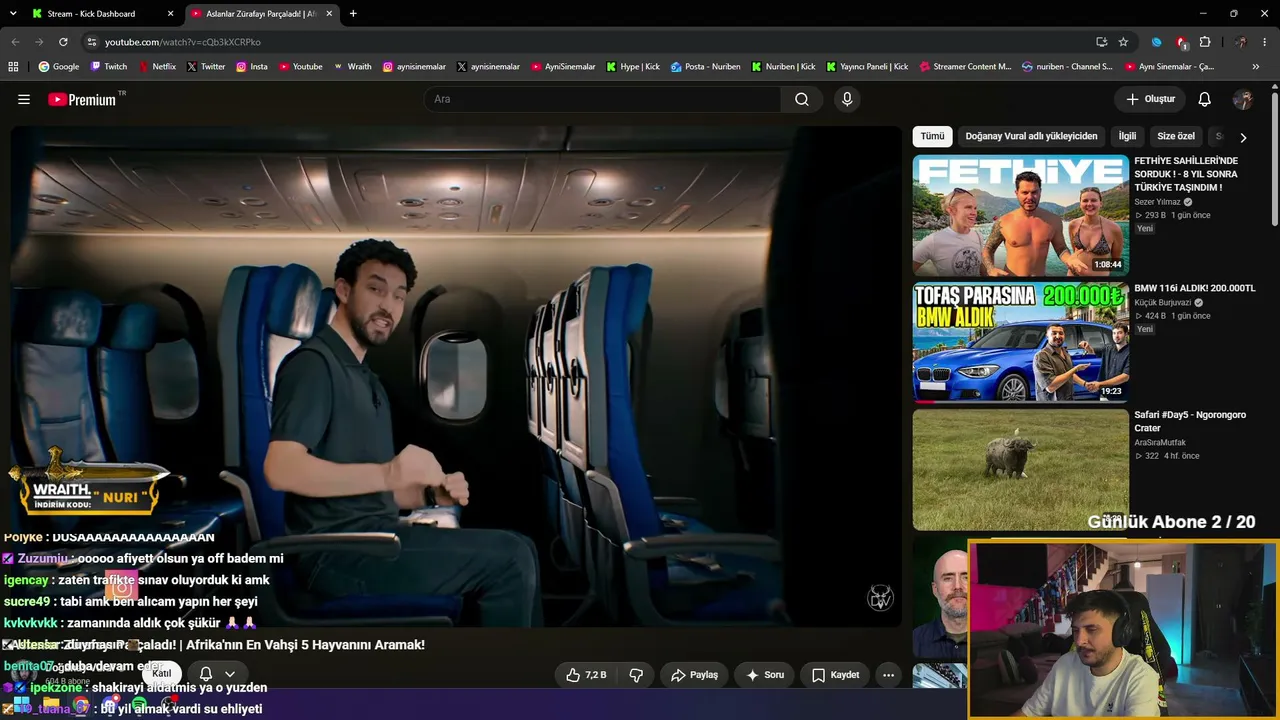Open Küçük Burjuvazi channel link

pos(1163,302)
